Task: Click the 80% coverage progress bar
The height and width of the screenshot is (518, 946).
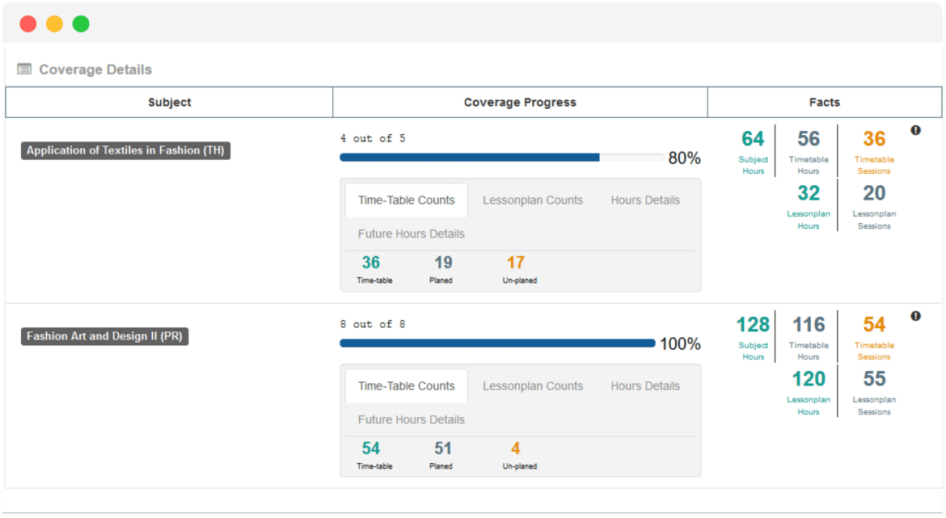Action: 501,157
